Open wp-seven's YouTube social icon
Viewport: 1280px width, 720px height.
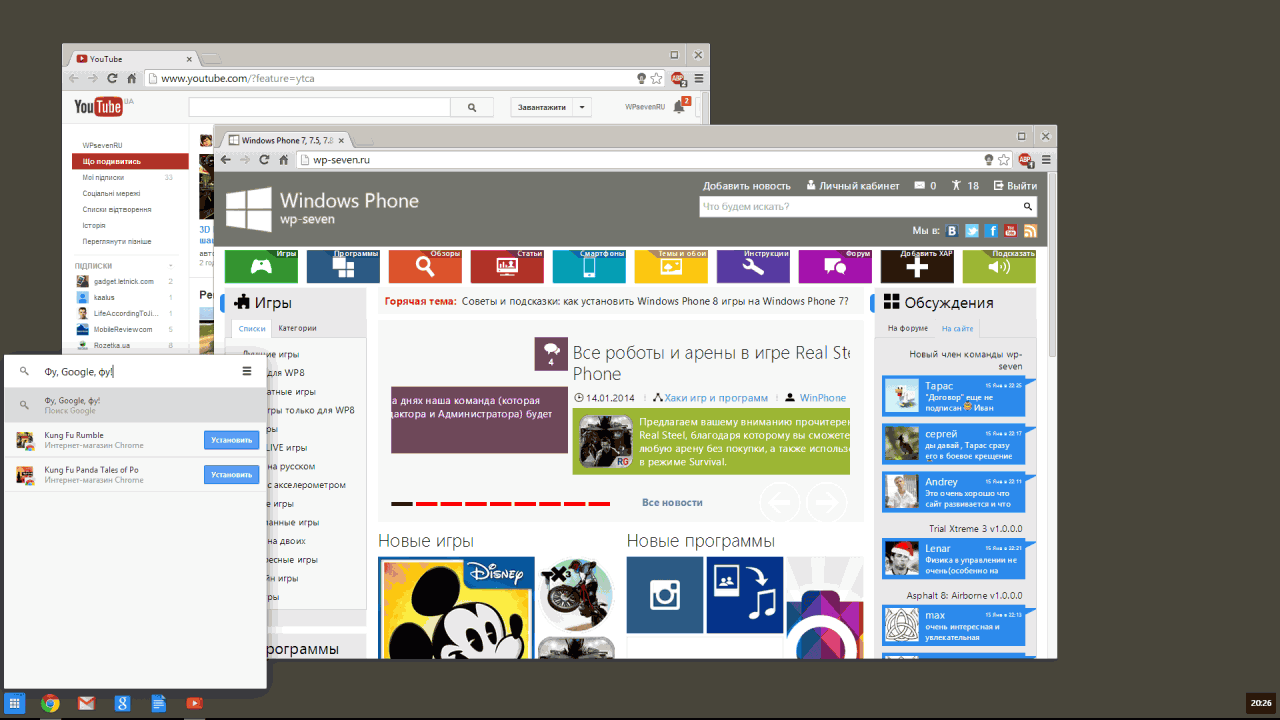click(x=1011, y=231)
